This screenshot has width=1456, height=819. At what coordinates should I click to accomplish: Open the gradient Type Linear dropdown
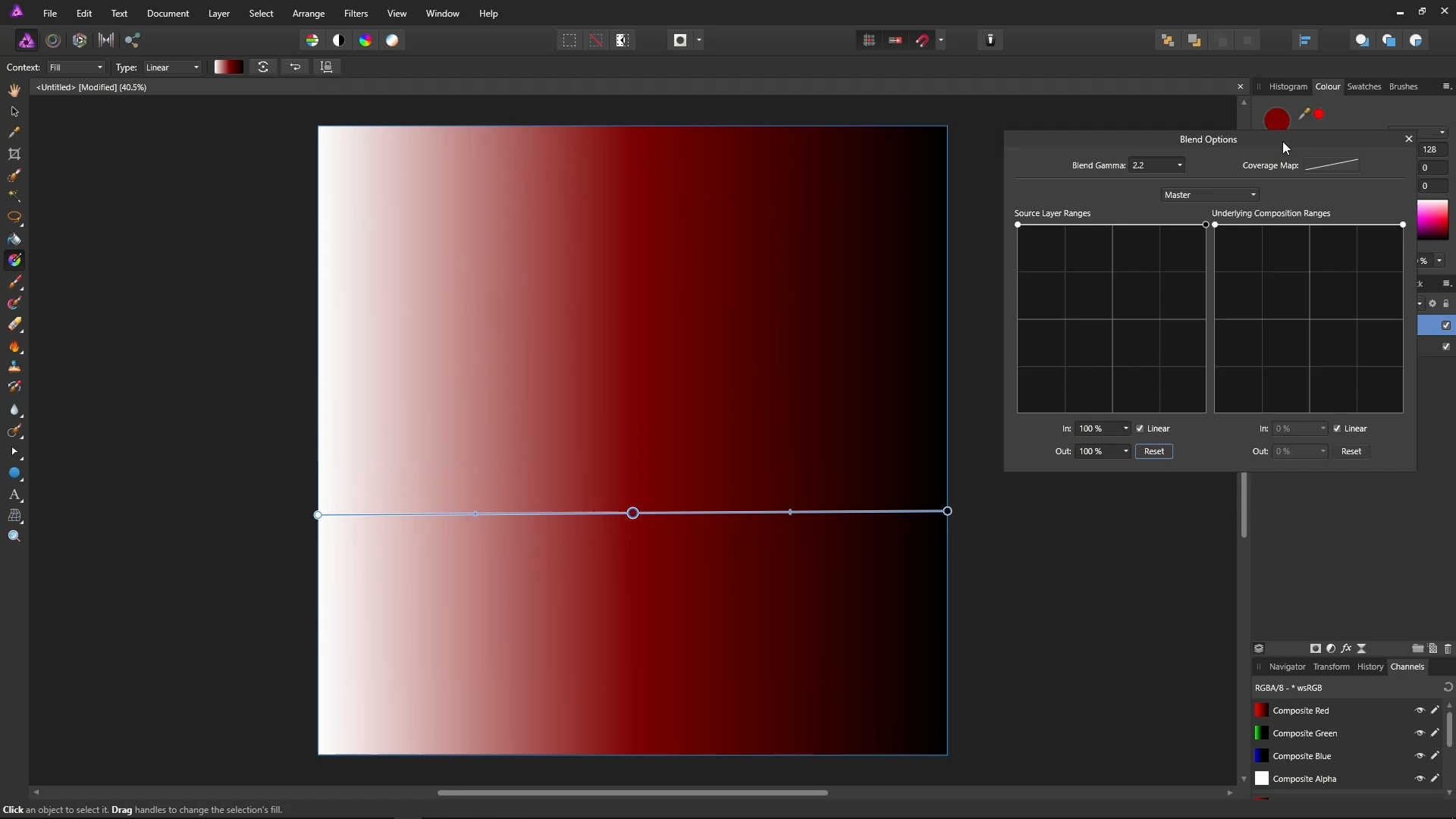pyautogui.click(x=172, y=67)
